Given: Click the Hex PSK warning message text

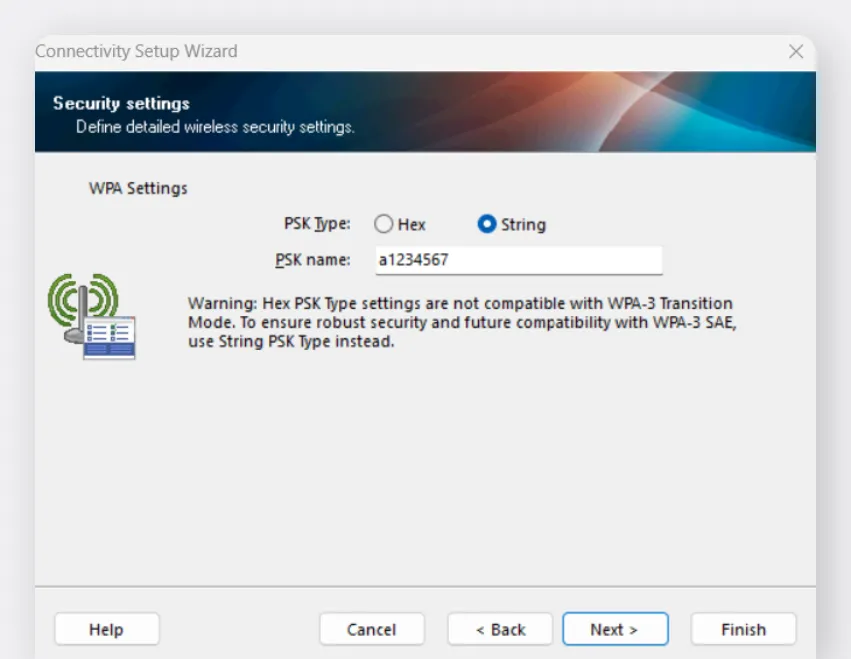Looking at the screenshot, I should click(x=460, y=322).
